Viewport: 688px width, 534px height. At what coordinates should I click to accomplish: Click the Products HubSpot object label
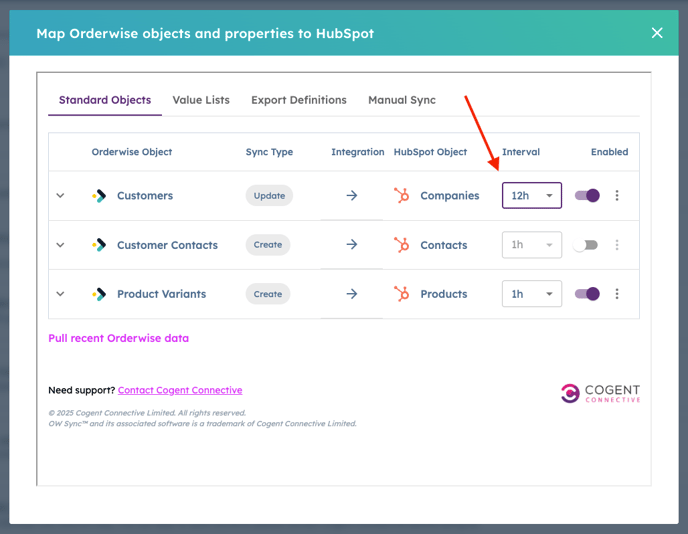click(x=444, y=294)
